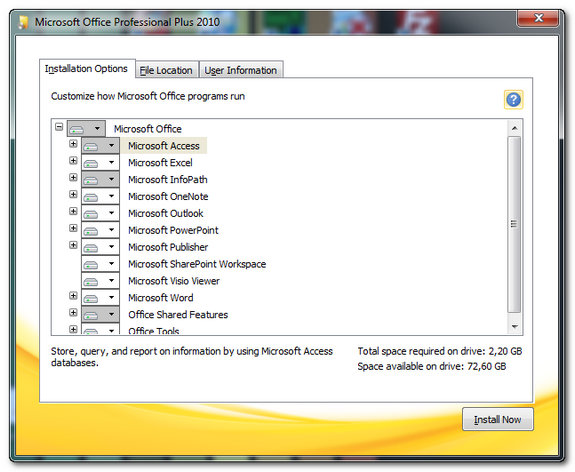Click the scrollbar down arrow in feature list
This screenshot has height=472, width=575.
[x=514, y=326]
